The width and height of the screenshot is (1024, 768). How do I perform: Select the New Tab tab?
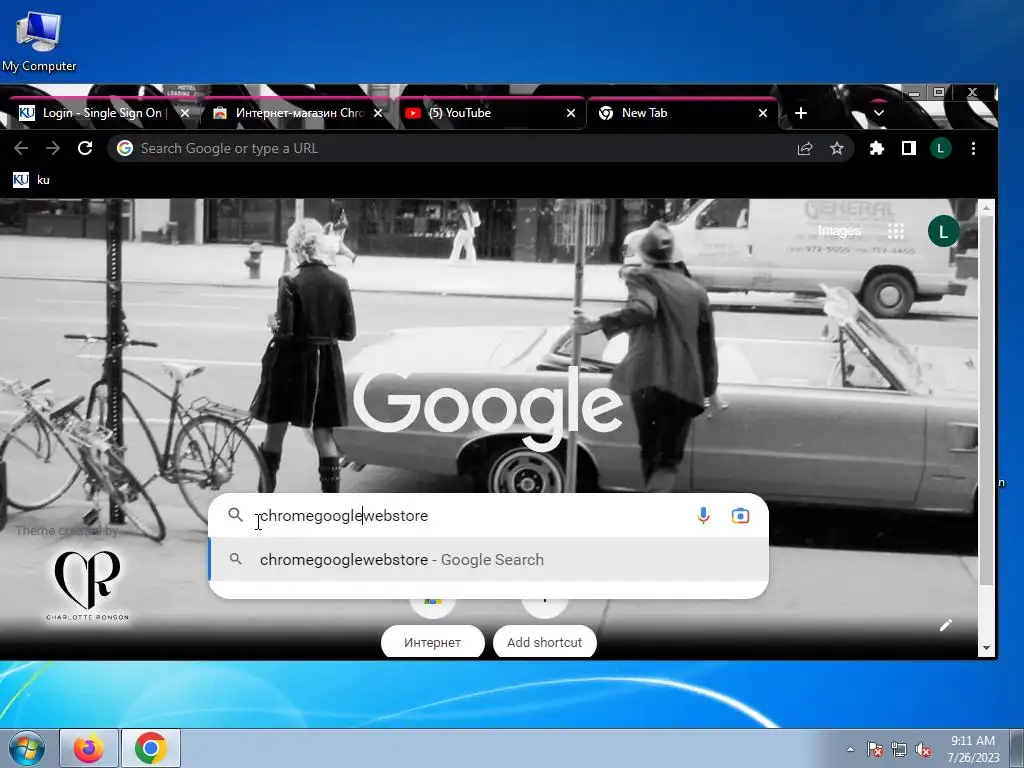tap(681, 113)
